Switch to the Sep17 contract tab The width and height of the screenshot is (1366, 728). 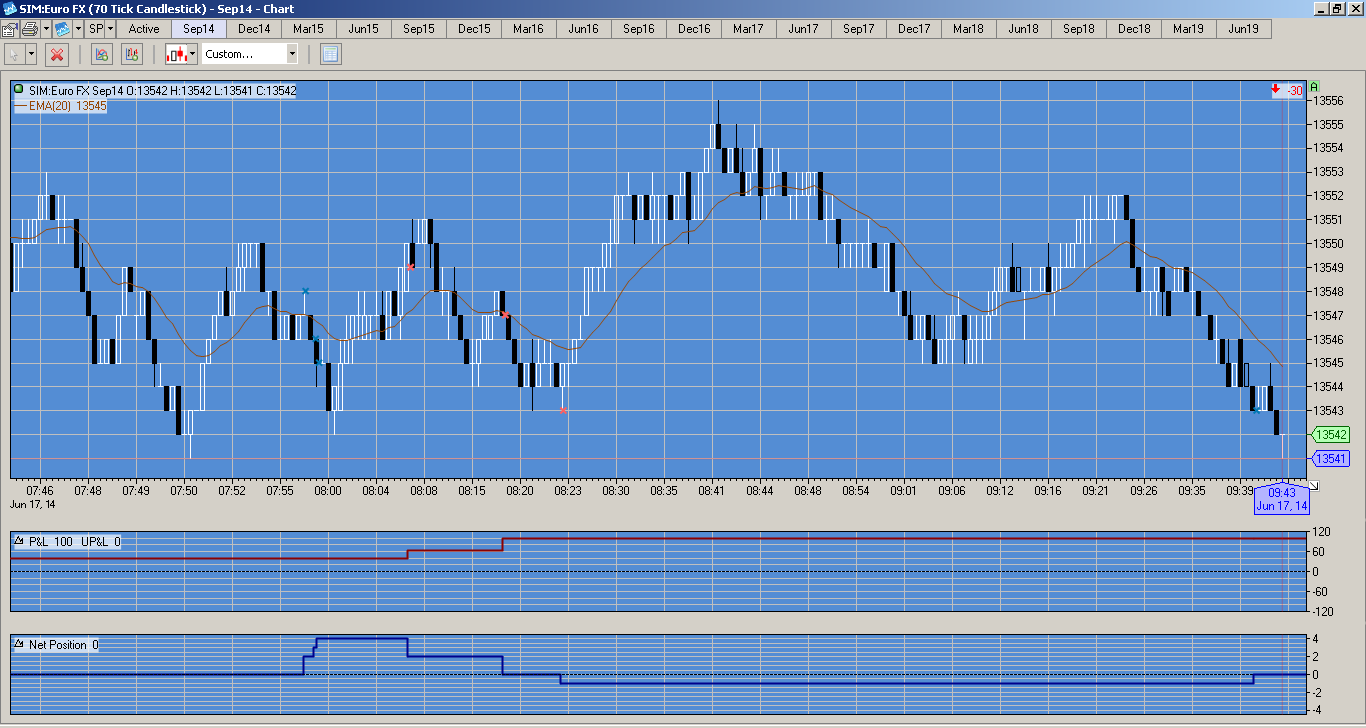pos(859,29)
